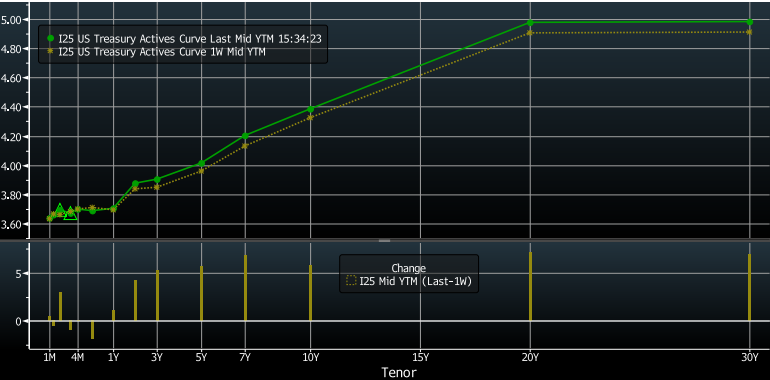The height and width of the screenshot is (380, 770).
Task: Click the green 2Y data point near 3.88
Action: coord(136,184)
